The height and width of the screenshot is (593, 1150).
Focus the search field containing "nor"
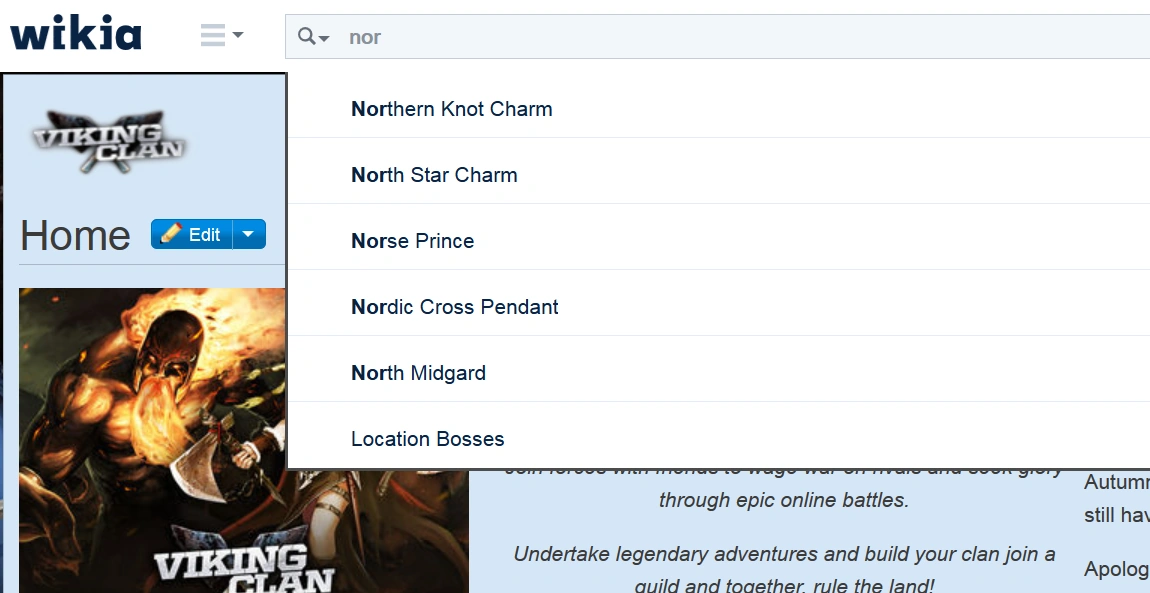[700, 37]
